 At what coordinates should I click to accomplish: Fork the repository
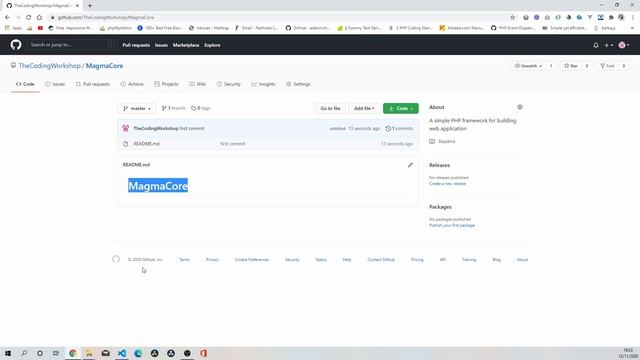pyautogui.click(x=607, y=66)
